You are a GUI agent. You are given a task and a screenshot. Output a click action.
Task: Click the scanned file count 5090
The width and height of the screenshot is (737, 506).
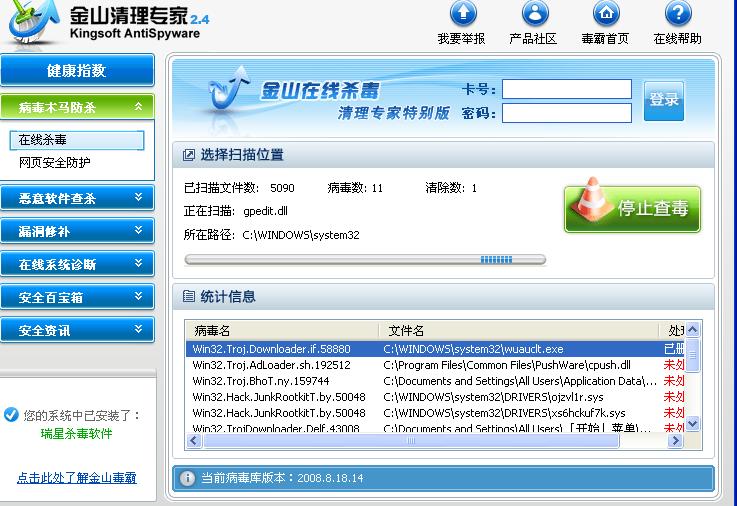coord(282,188)
